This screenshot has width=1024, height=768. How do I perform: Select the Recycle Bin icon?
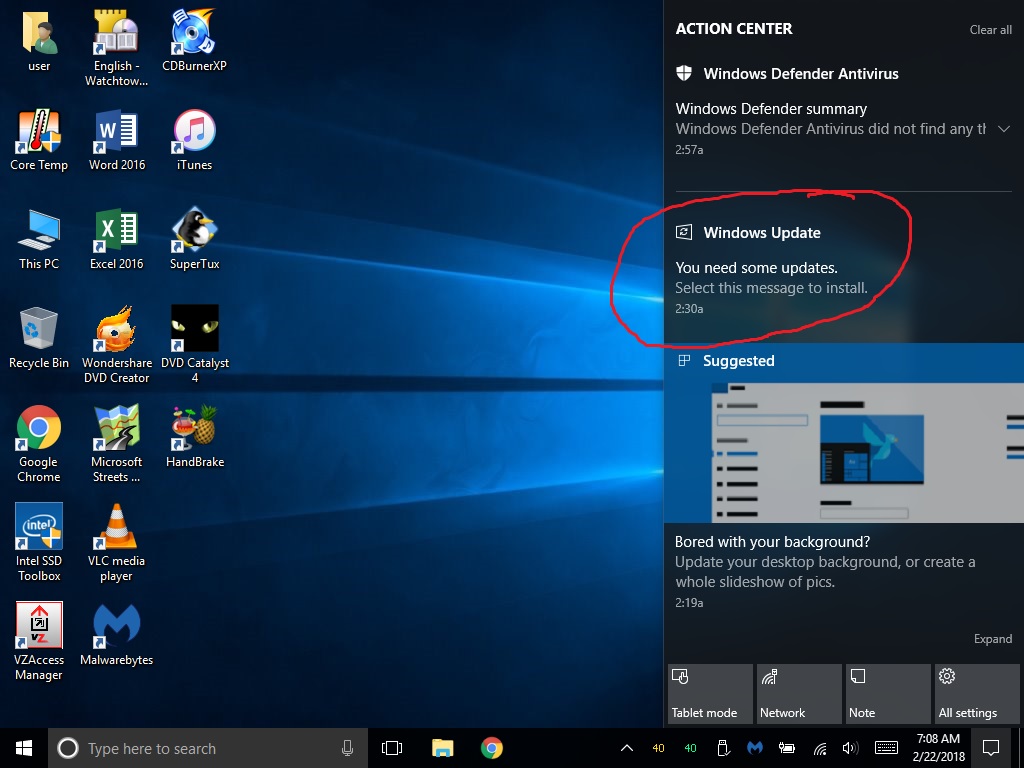(x=39, y=338)
